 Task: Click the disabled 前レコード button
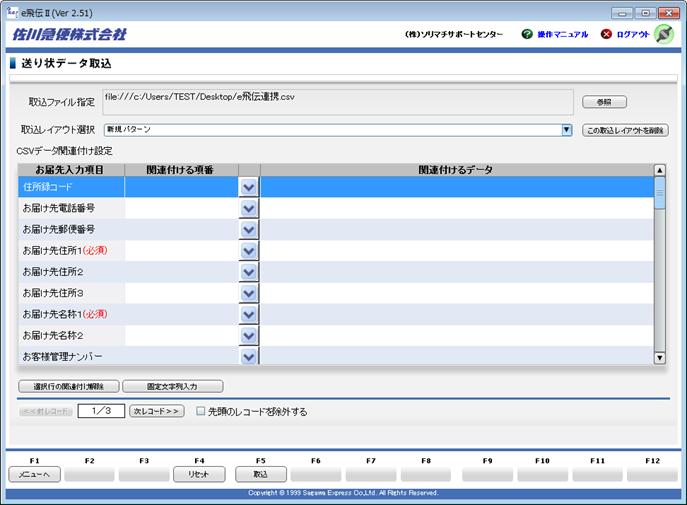46,411
